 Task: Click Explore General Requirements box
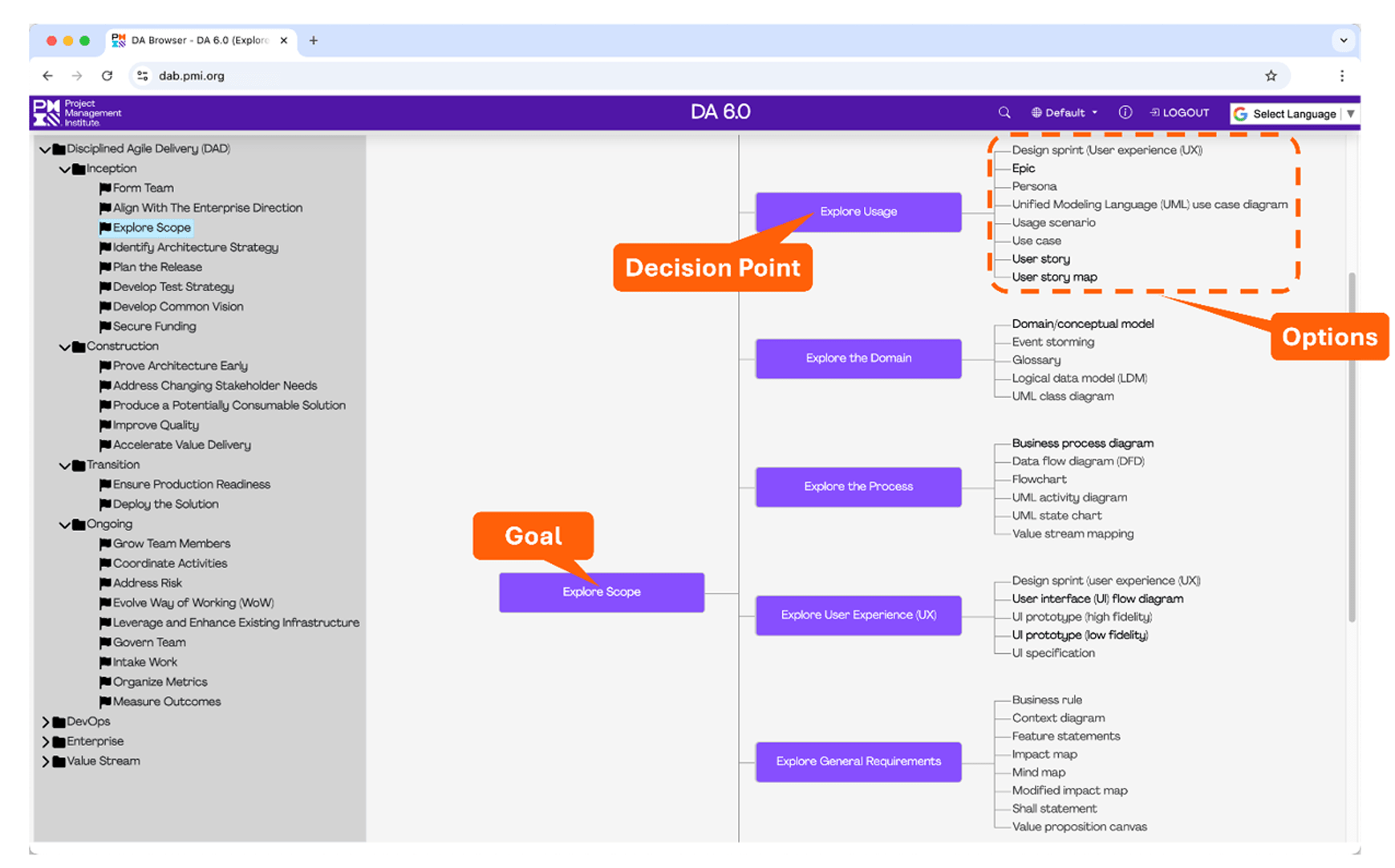point(858,761)
